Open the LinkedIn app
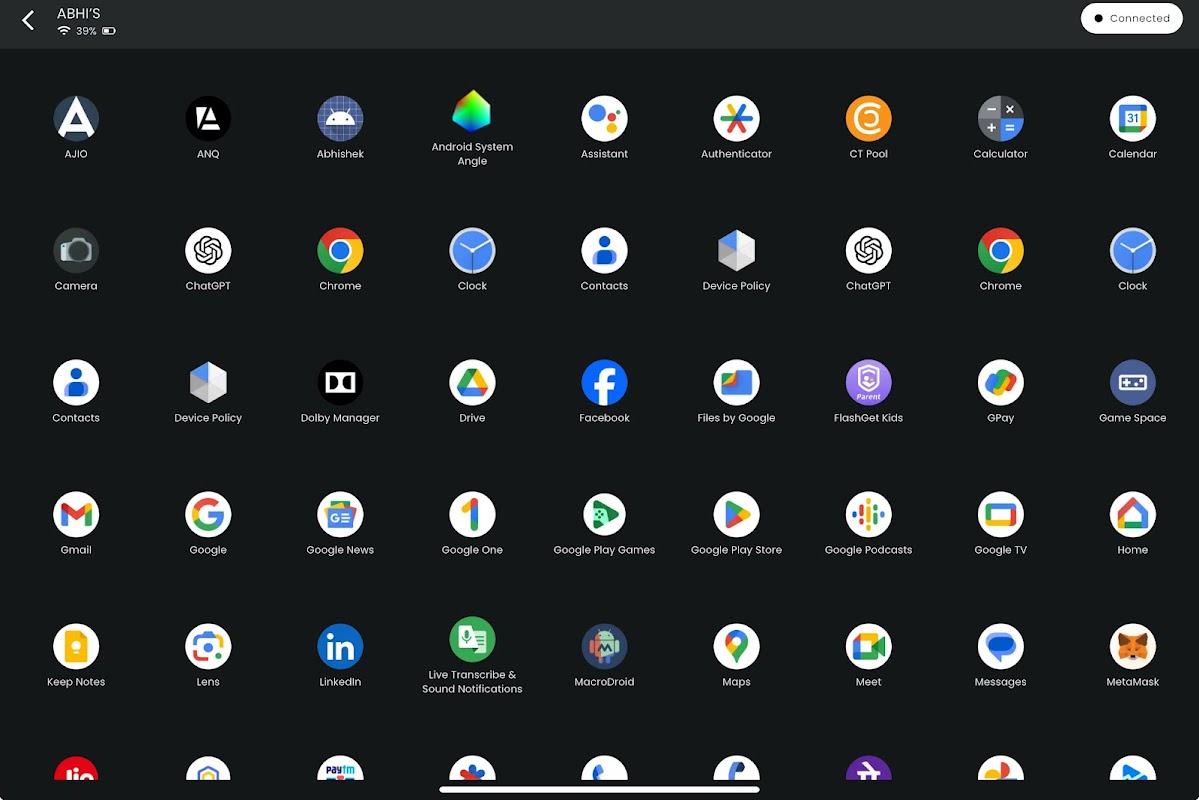This screenshot has height=800, width=1199. pyautogui.click(x=340, y=647)
